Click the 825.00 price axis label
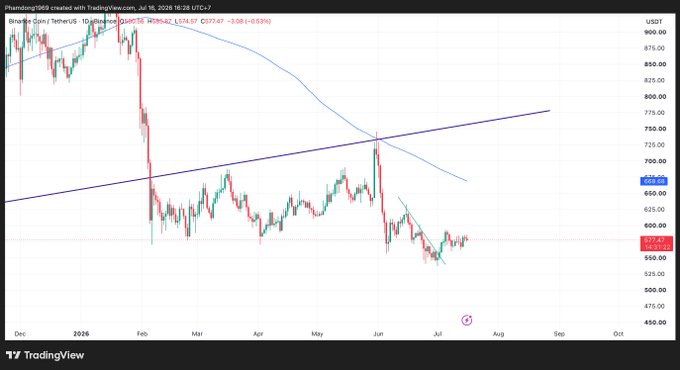 655,80
